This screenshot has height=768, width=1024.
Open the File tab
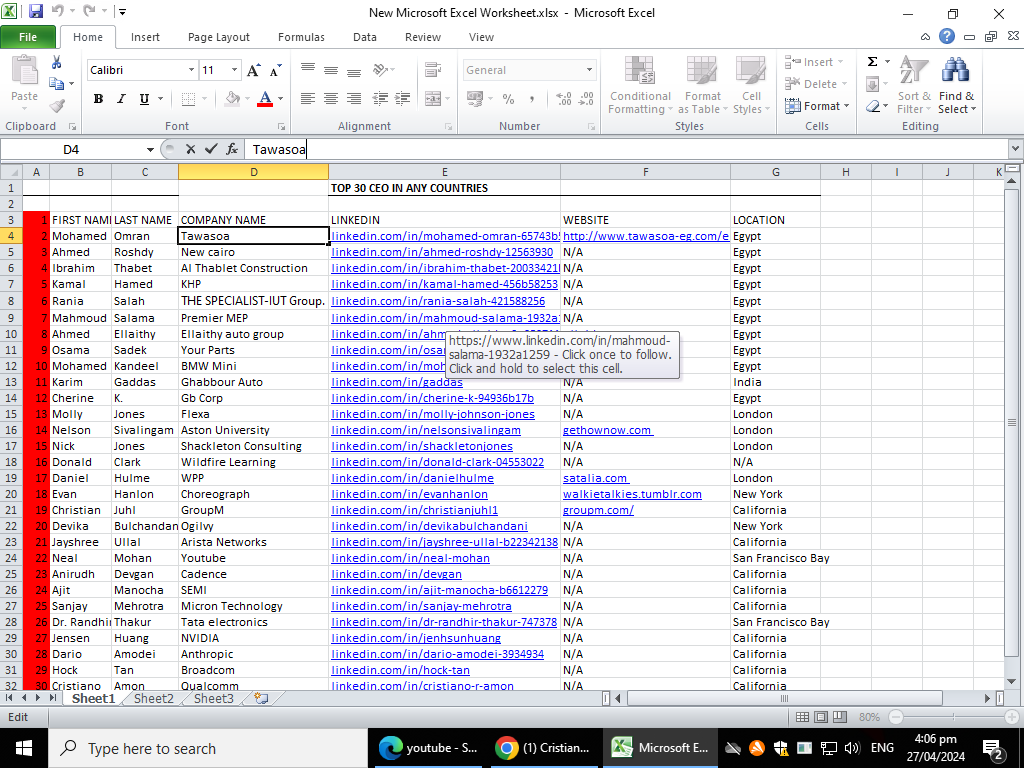28,37
